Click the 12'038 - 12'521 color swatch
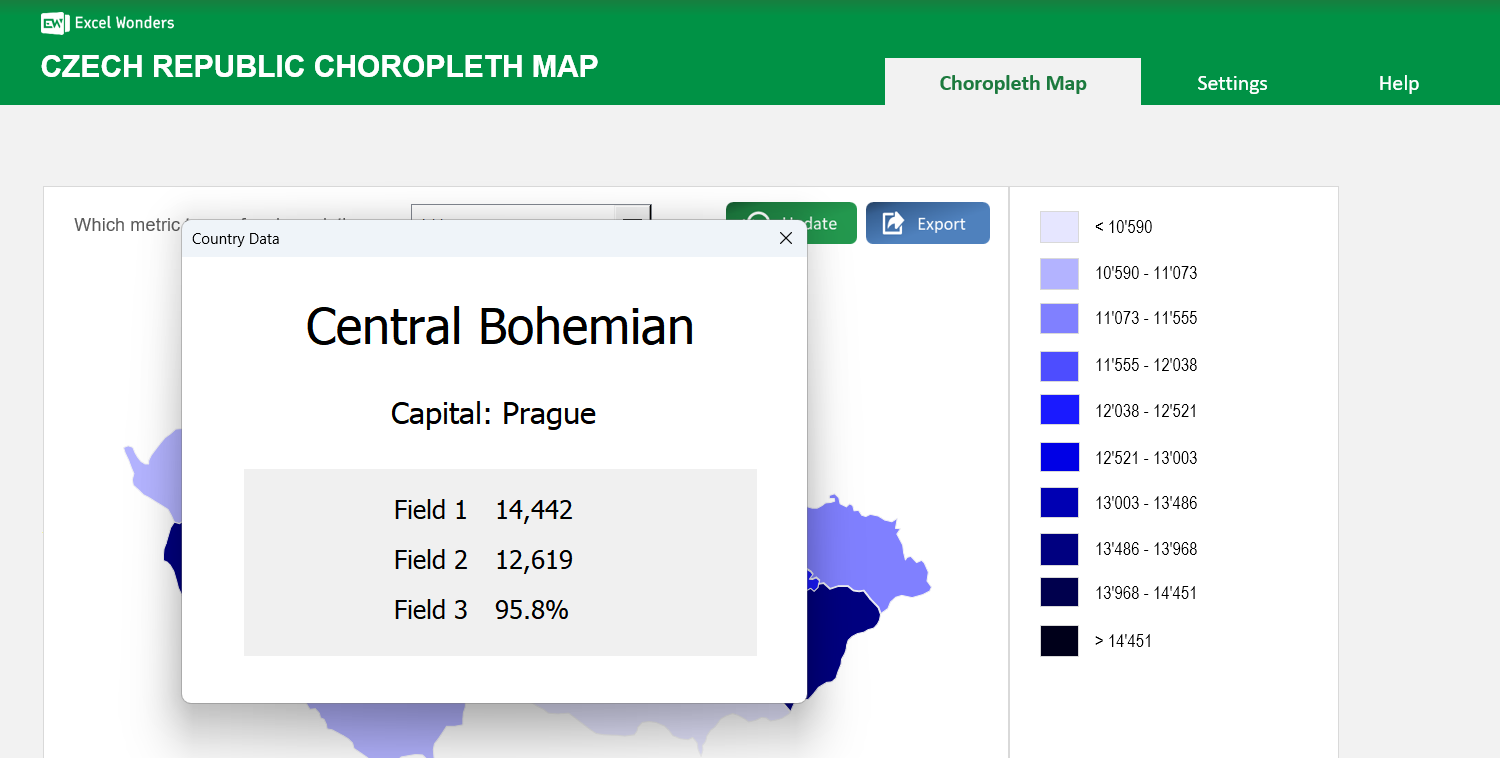 click(1059, 410)
